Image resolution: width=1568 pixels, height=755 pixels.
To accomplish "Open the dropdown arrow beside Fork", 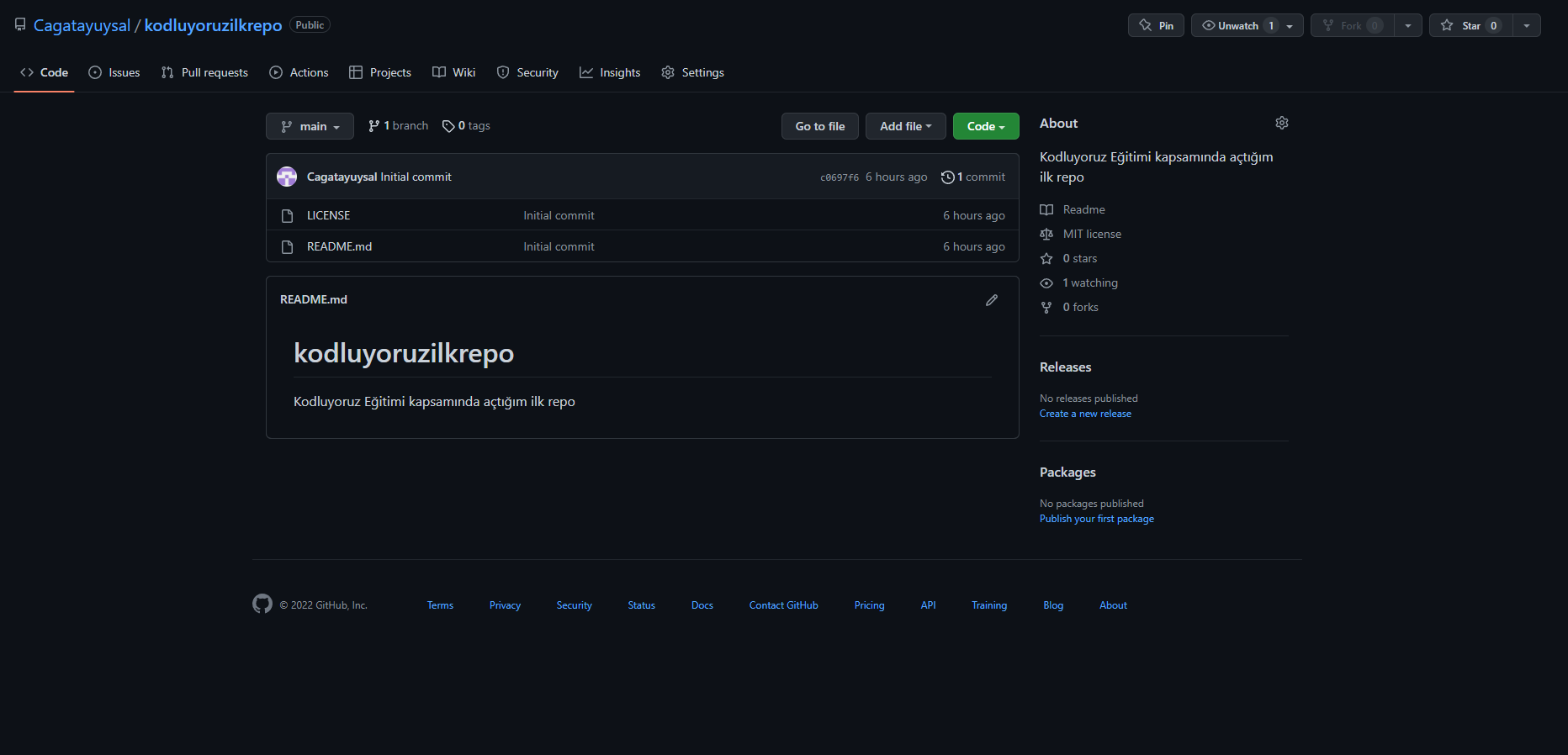I will pos(1408,25).
